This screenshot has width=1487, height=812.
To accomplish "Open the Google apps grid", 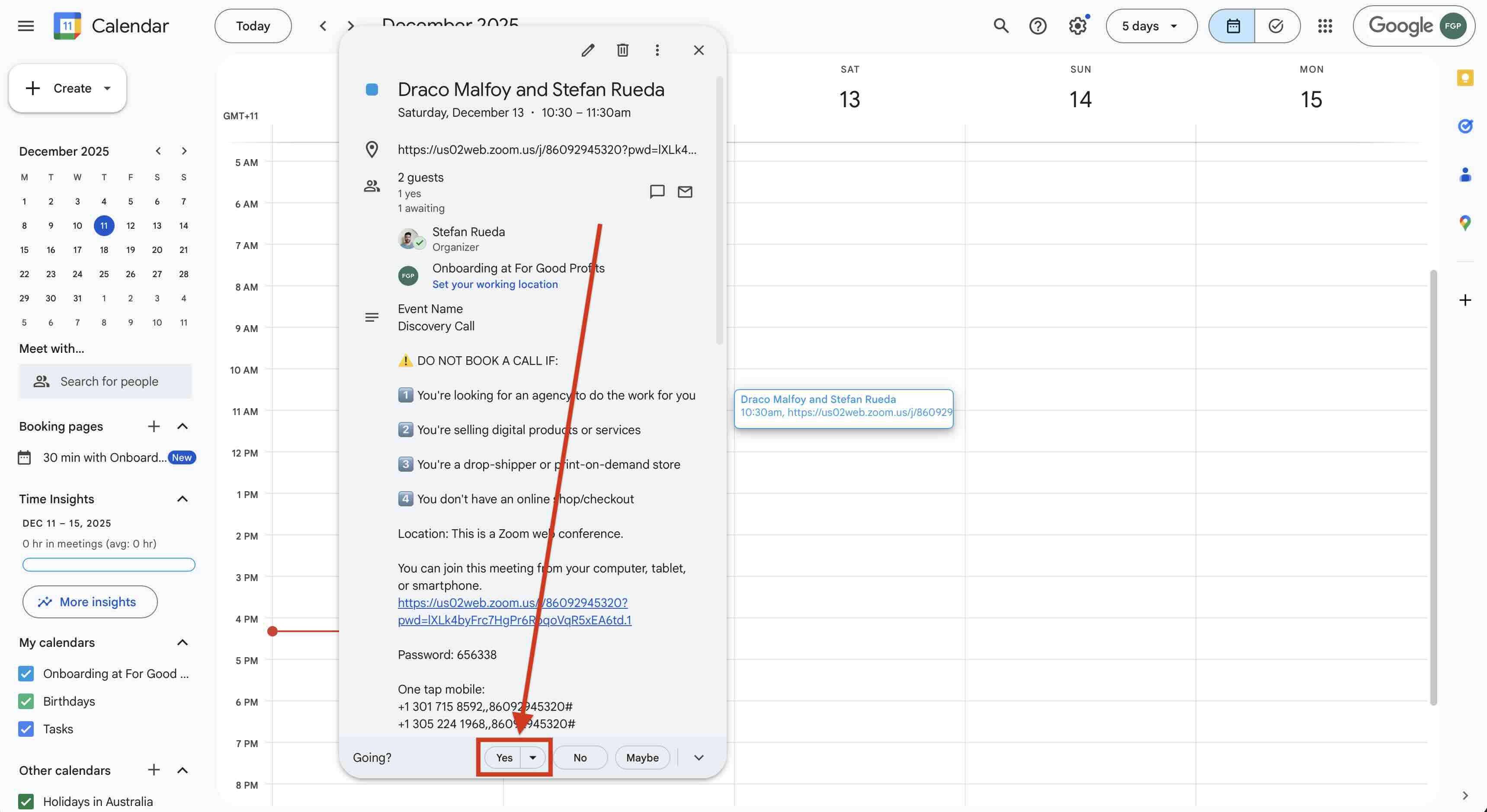I will (x=1325, y=26).
